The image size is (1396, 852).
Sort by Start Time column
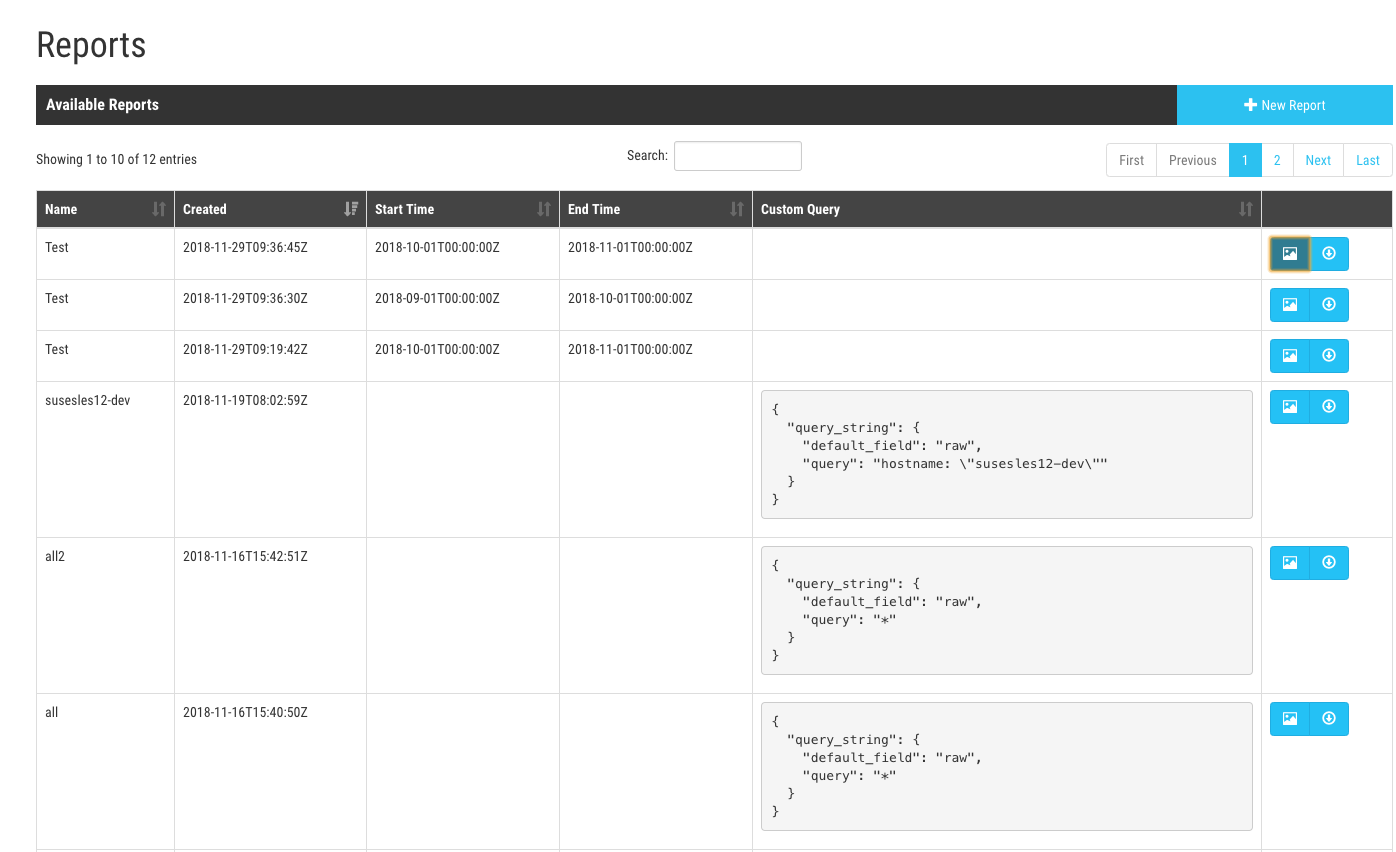[x=462, y=209]
